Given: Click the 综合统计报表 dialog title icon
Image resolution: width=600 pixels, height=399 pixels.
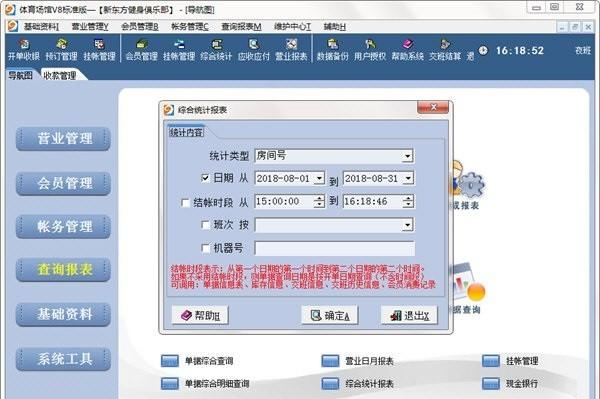Looking at the screenshot, I should [x=169, y=110].
